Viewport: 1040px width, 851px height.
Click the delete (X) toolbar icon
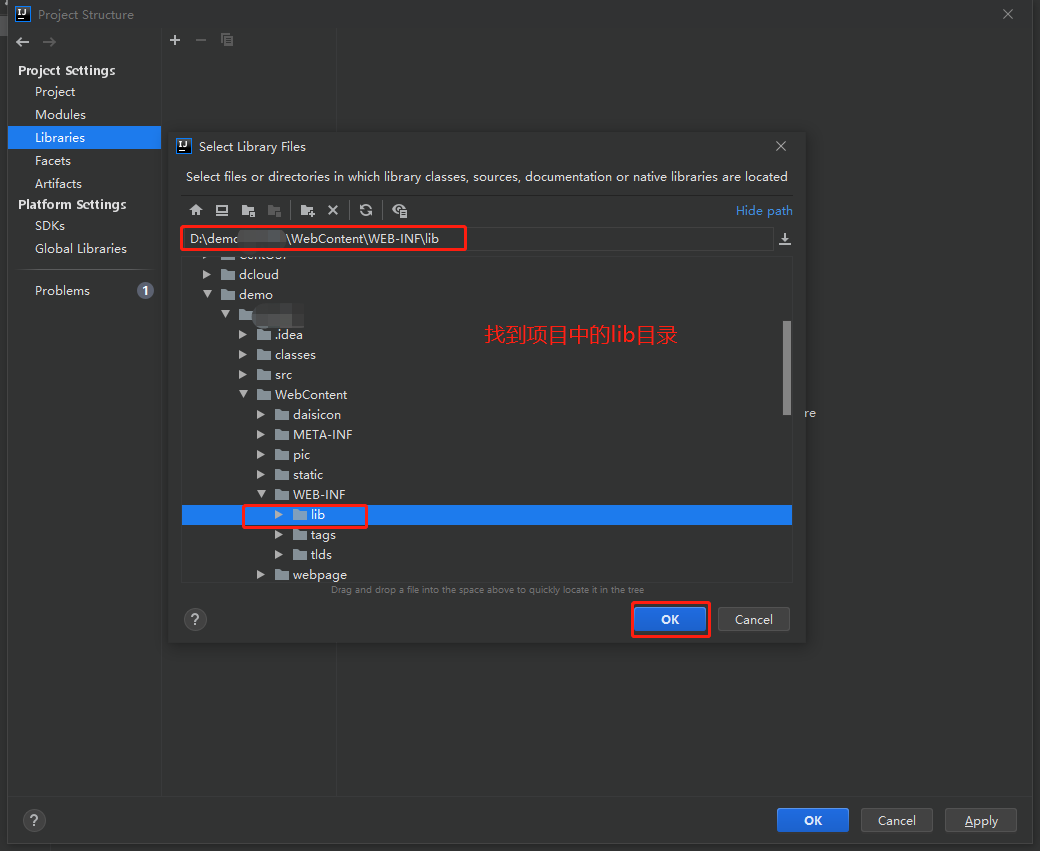coord(333,210)
